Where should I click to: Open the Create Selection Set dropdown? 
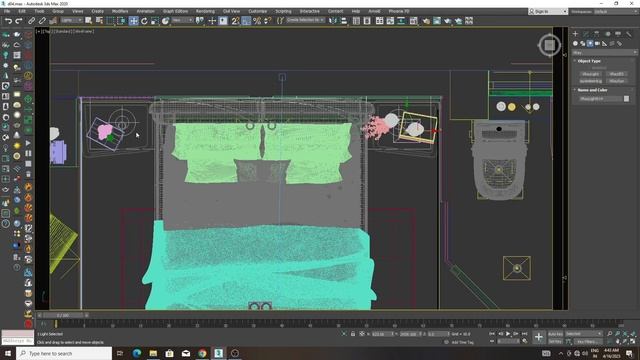(305, 20)
